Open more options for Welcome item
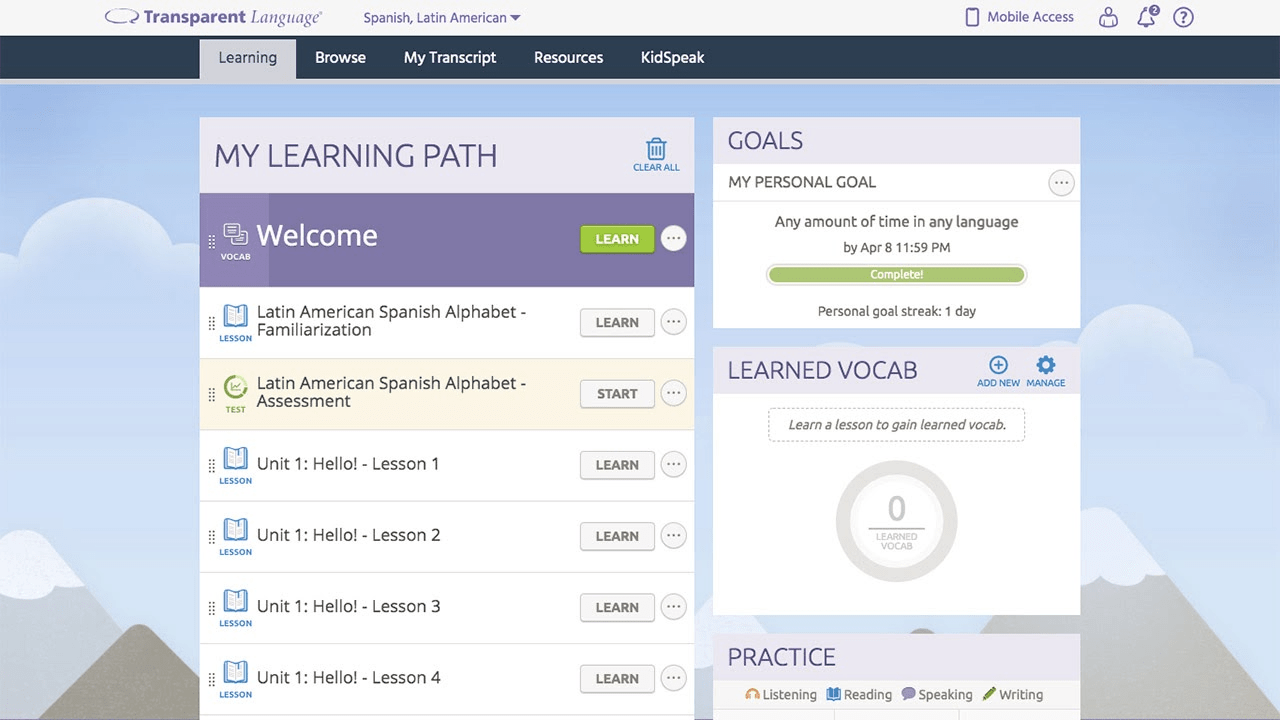Screen dimensions: 1280x720 pos(673,239)
